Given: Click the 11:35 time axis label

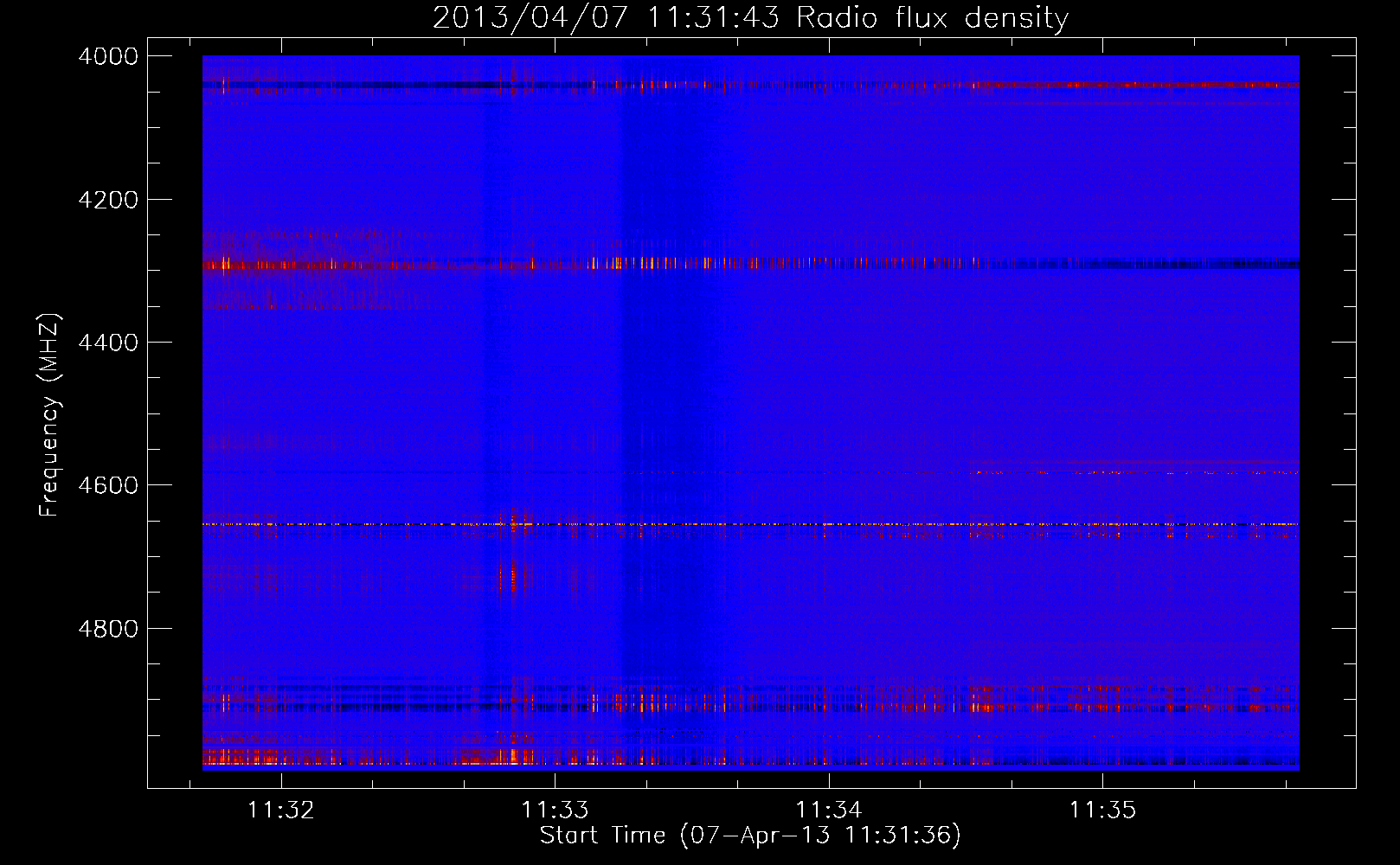Looking at the screenshot, I should (1102, 811).
